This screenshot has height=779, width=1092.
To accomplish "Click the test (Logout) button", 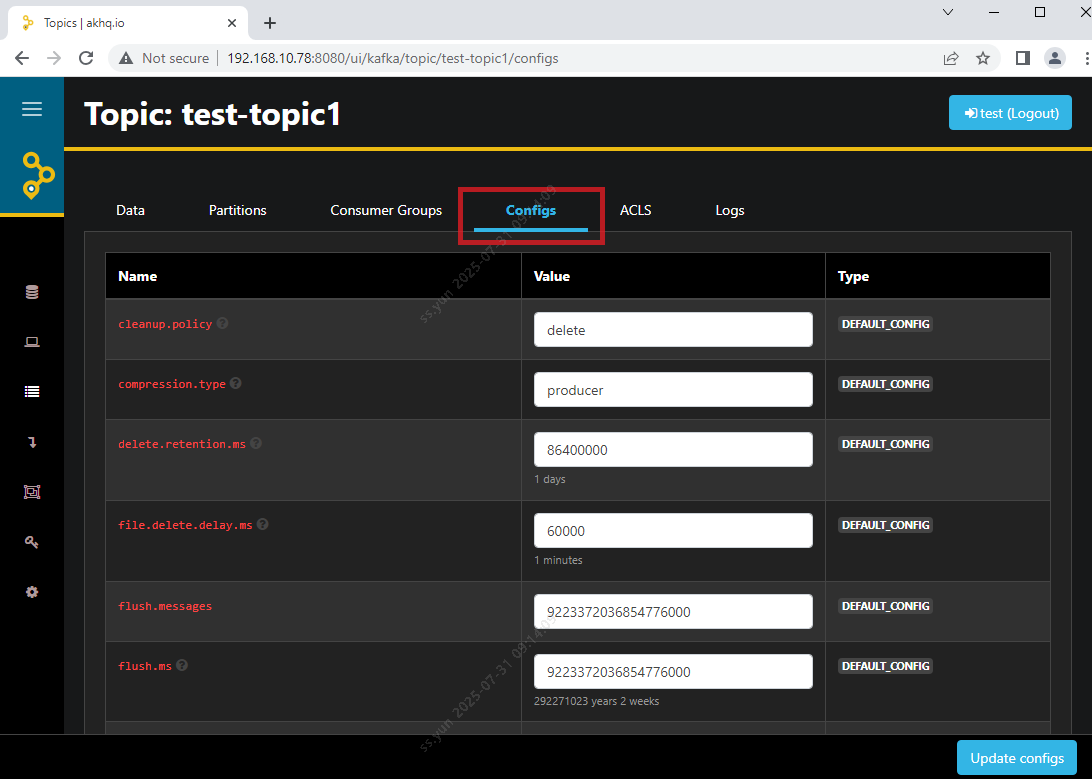I will point(1010,113).
